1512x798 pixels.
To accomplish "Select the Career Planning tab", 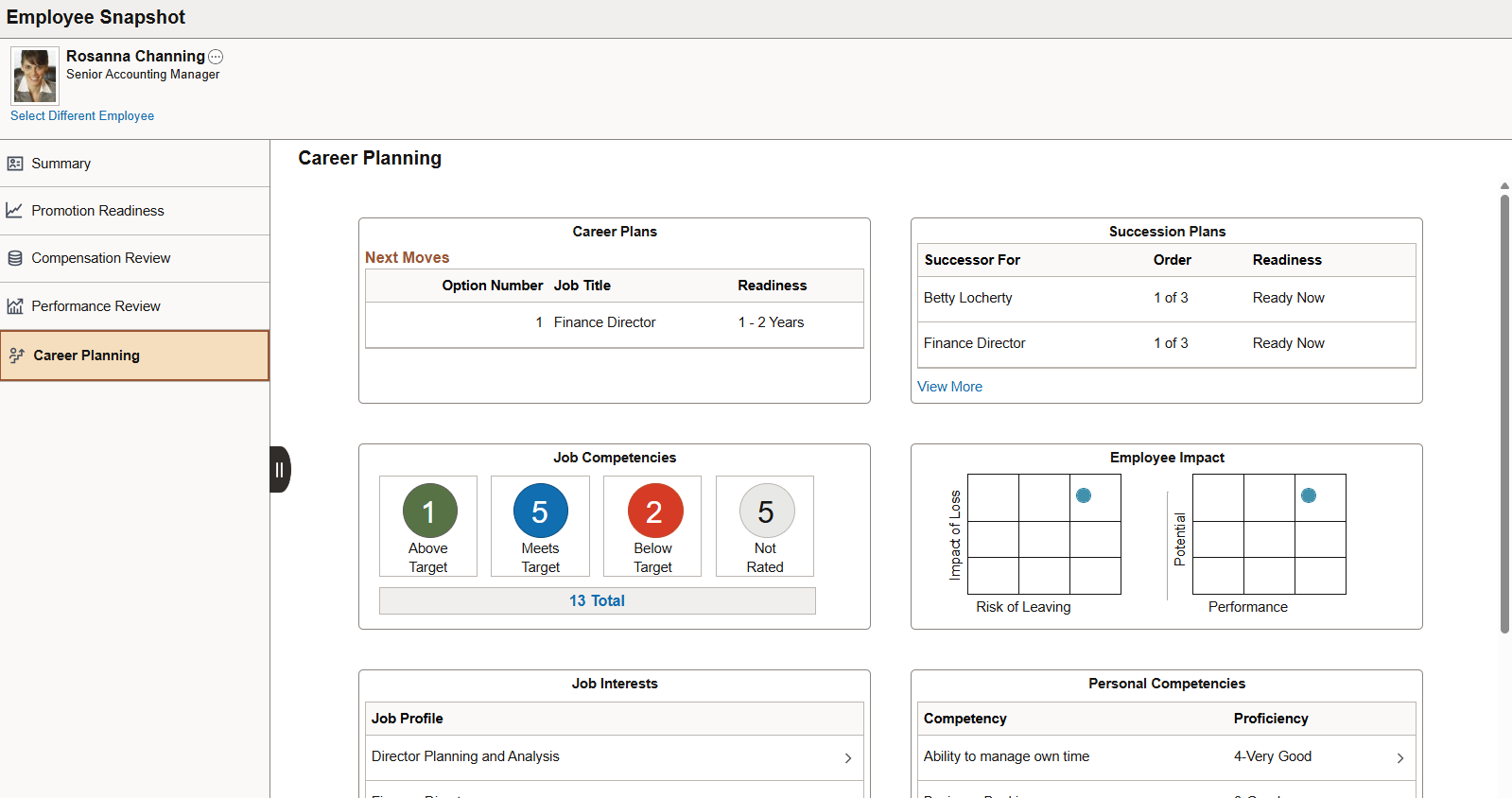I will (135, 356).
